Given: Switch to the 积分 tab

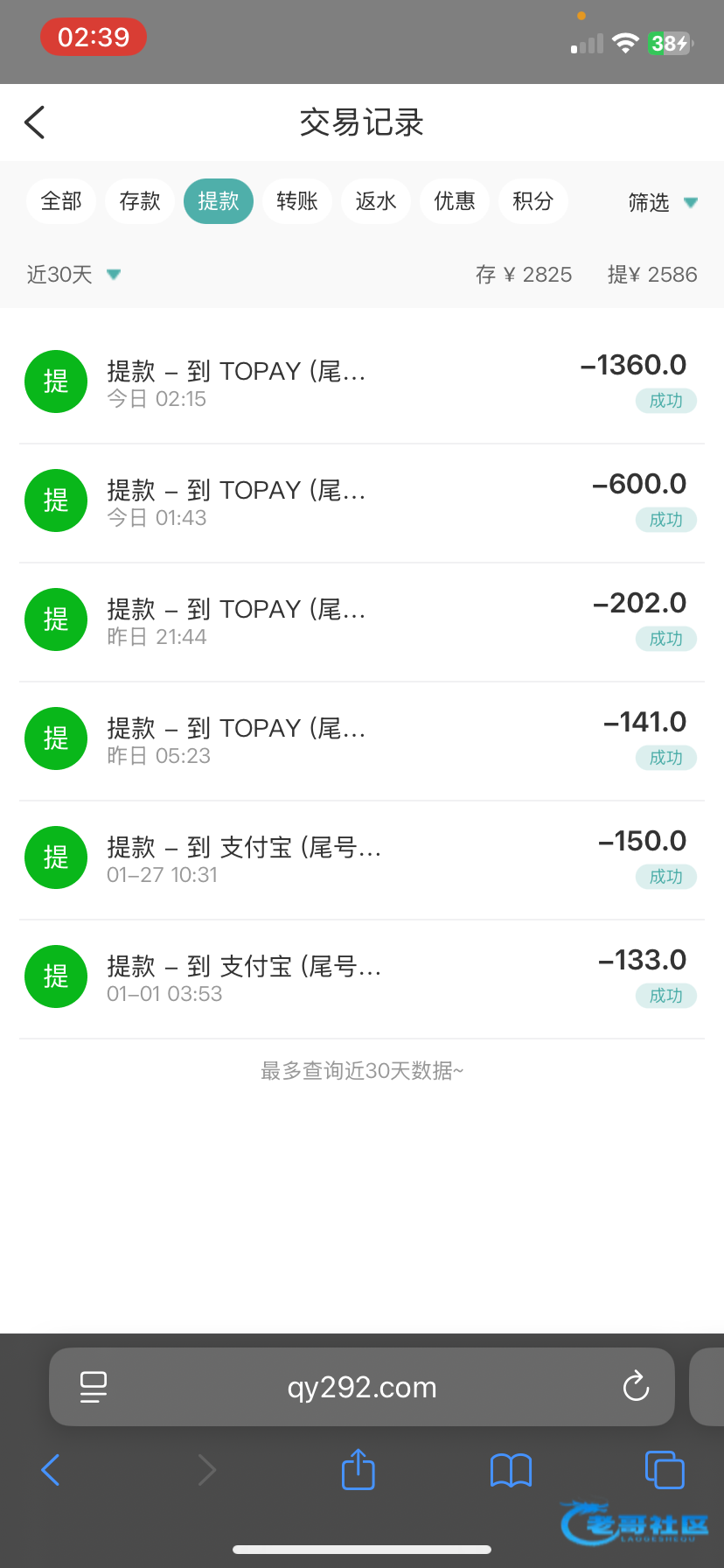Looking at the screenshot, I should pos(533,201).
